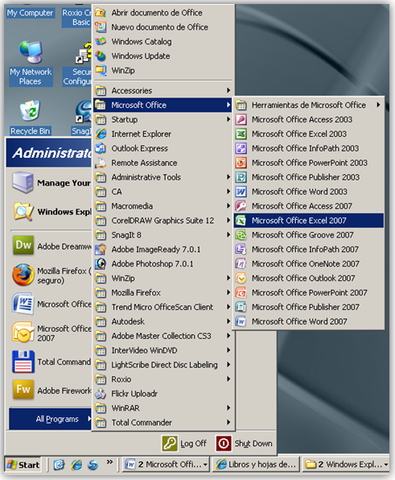This screenshot has width=395, height=480.
Task: Open the LightScribe Direct Disc Labeling folder
Action: [163, 365]
